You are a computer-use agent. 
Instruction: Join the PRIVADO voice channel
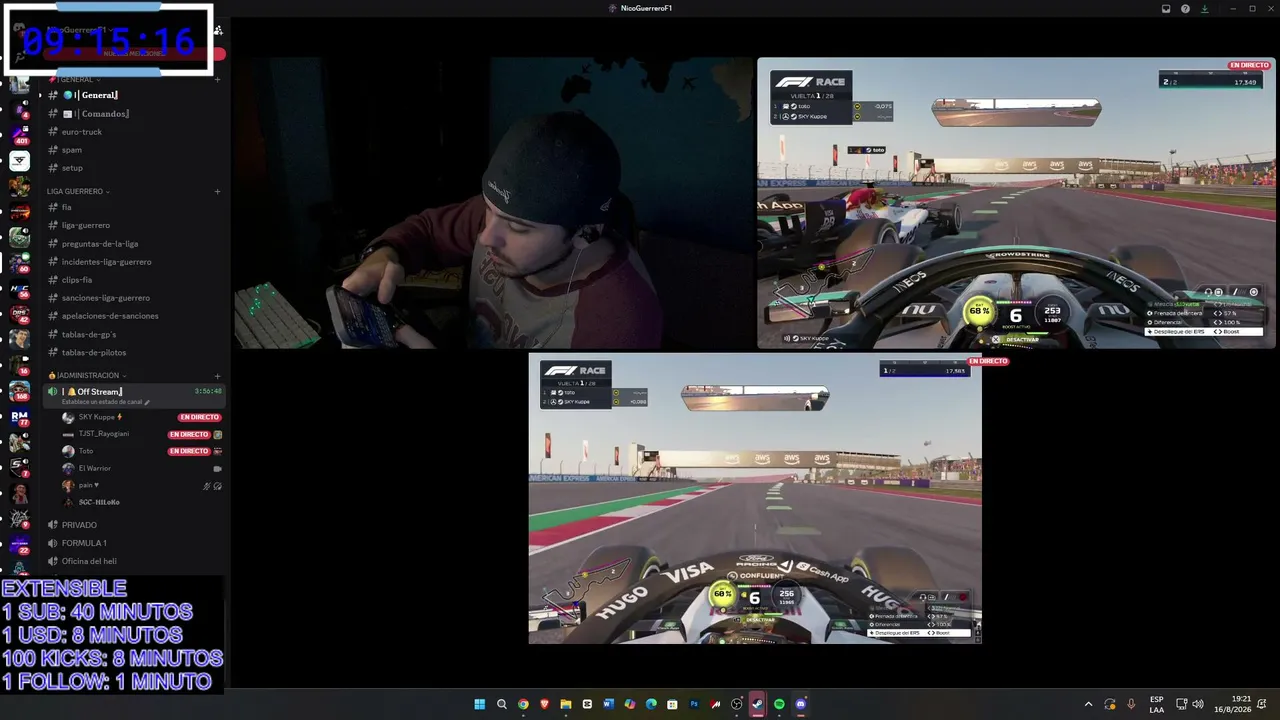(135, 525)
